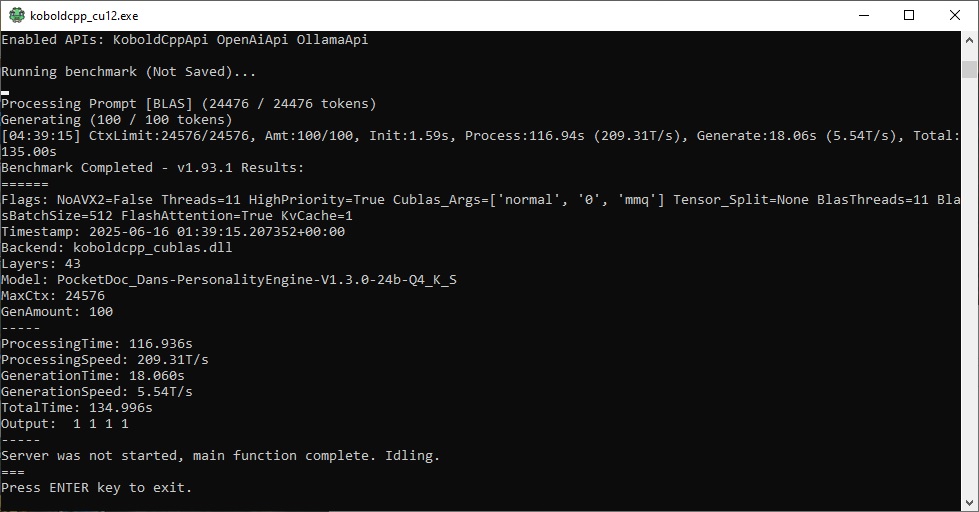Click the Backend koboldcpp_cublas.dll line
Viewport: 979px width, 512px height.
click(x=117, y=247)
